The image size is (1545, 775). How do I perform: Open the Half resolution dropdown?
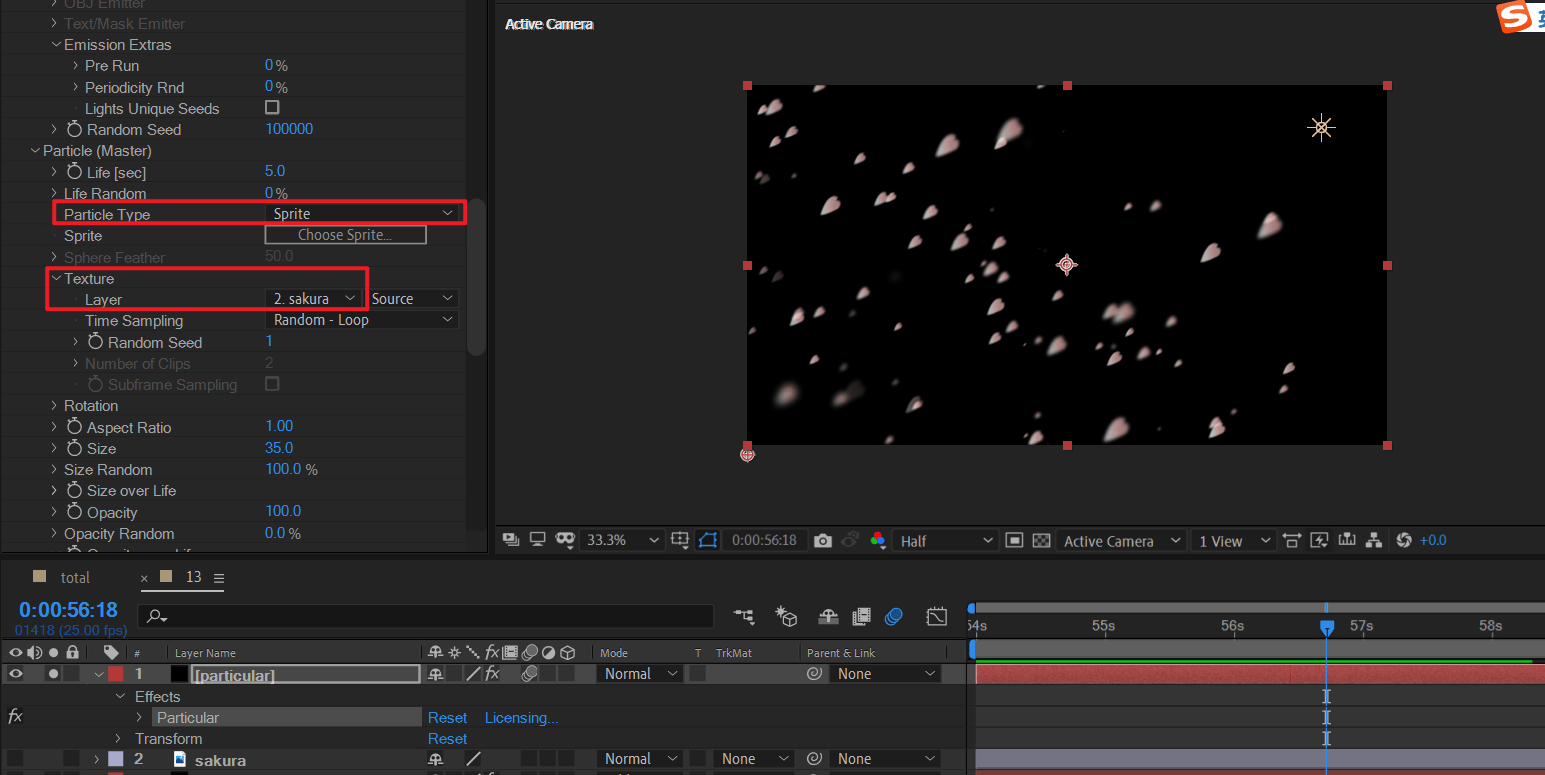(946, 540)
